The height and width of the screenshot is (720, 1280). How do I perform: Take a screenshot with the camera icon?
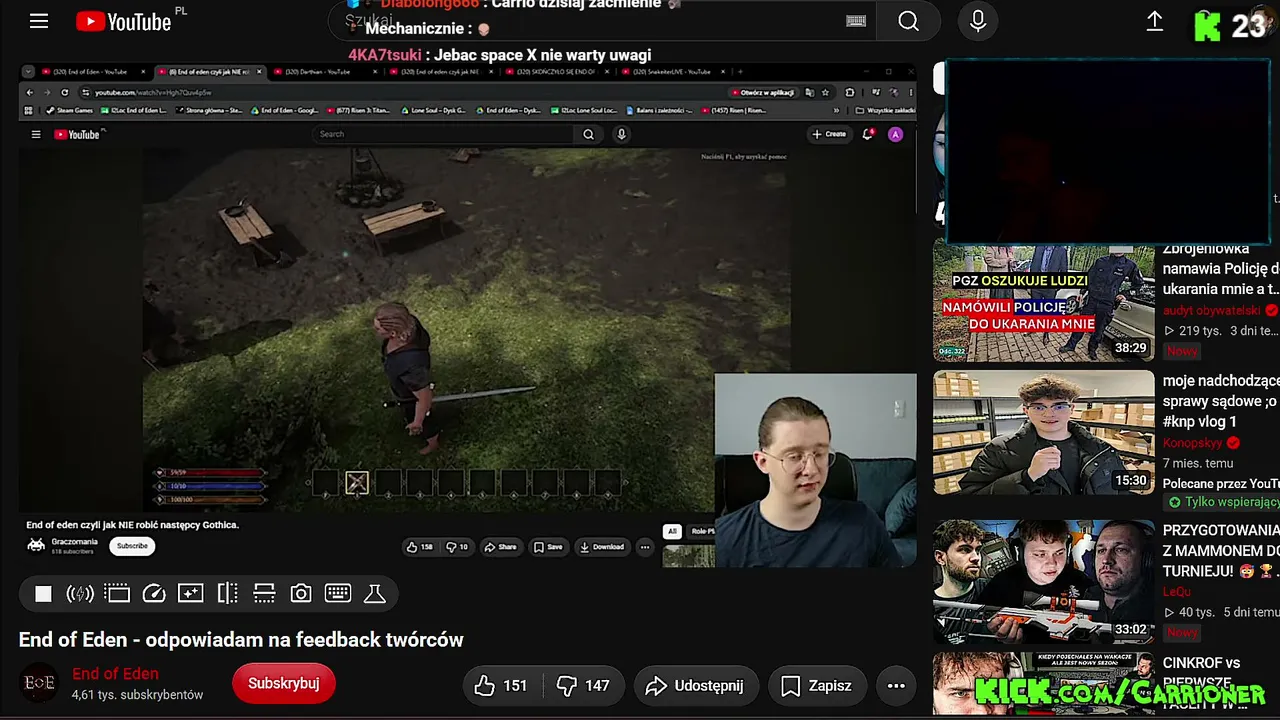(x=301, y=594)
